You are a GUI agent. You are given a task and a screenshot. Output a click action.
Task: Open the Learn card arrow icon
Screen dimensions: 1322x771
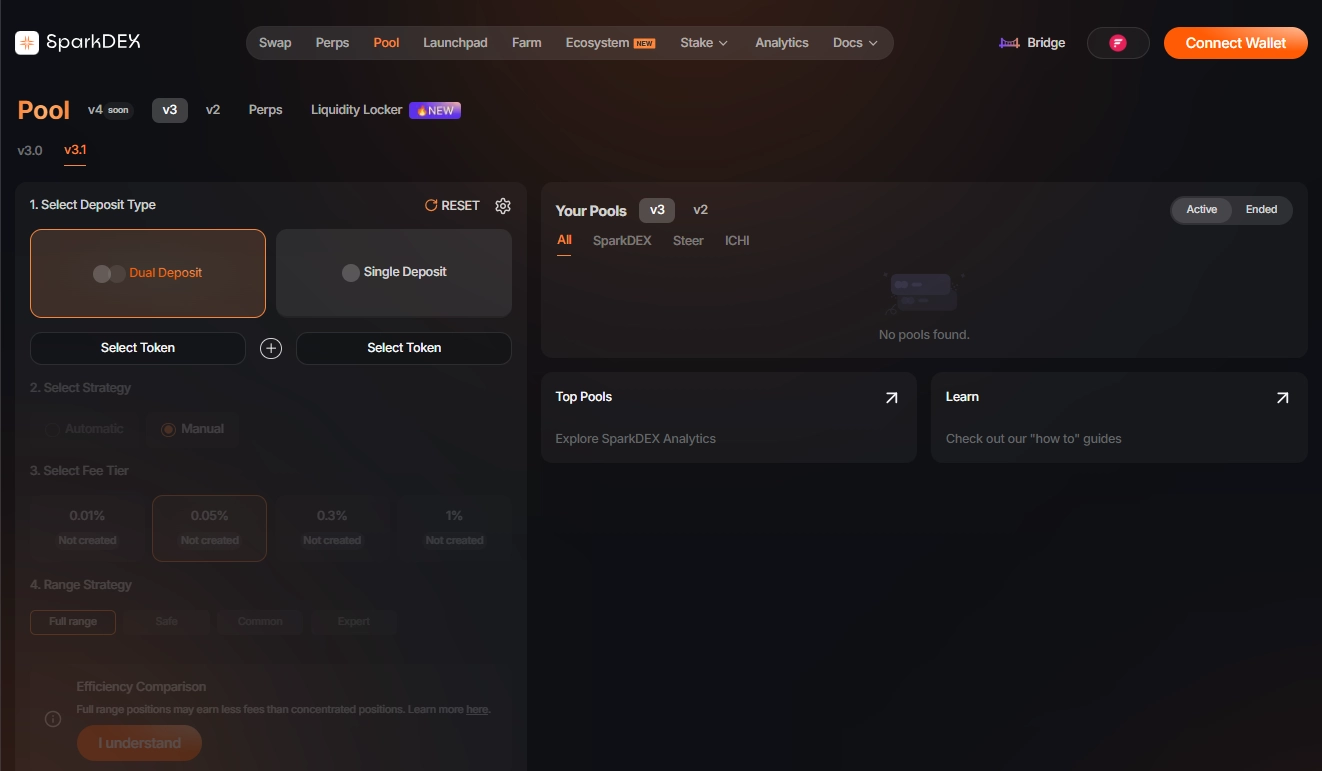(x=1282, y=398)
